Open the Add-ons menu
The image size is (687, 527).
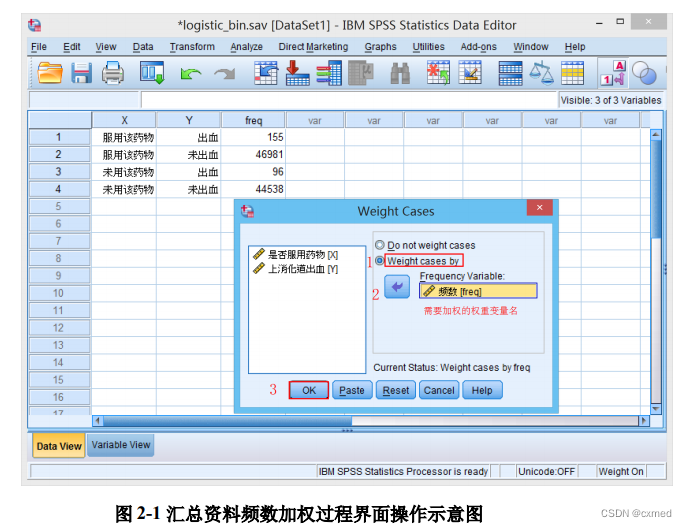pyautogui.click(x=478, y=47)
